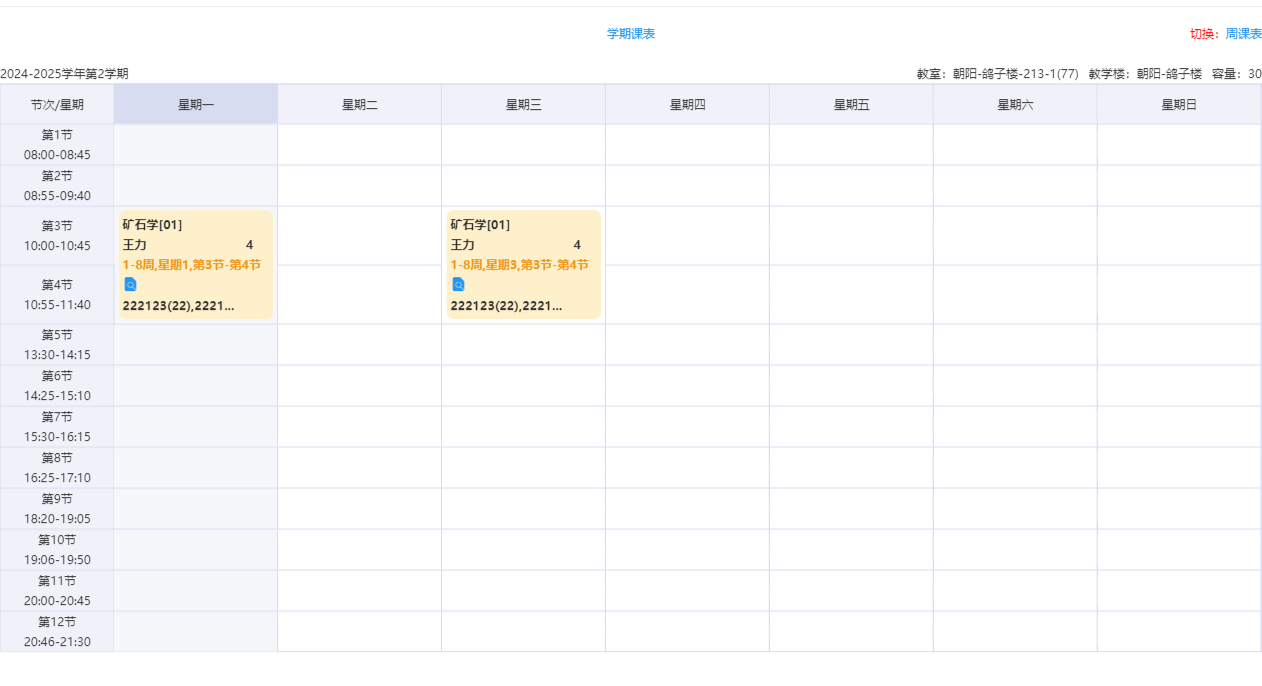This screenshot has height=686, width=1262.
Task: Click the 节次/星期 corner header cell
Action: click(57, 105)
